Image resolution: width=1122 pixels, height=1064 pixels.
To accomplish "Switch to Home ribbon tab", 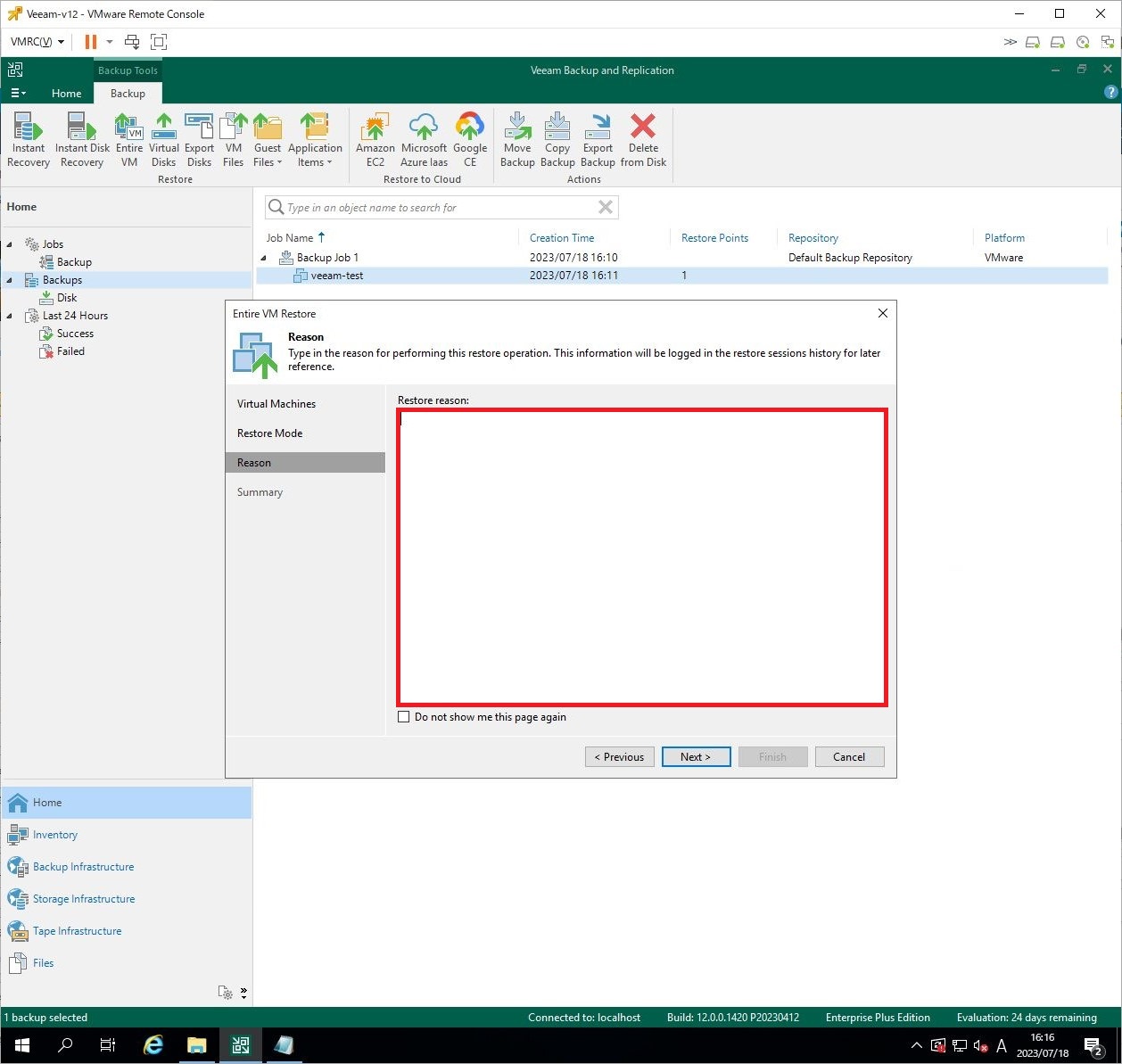I will 66,93.
